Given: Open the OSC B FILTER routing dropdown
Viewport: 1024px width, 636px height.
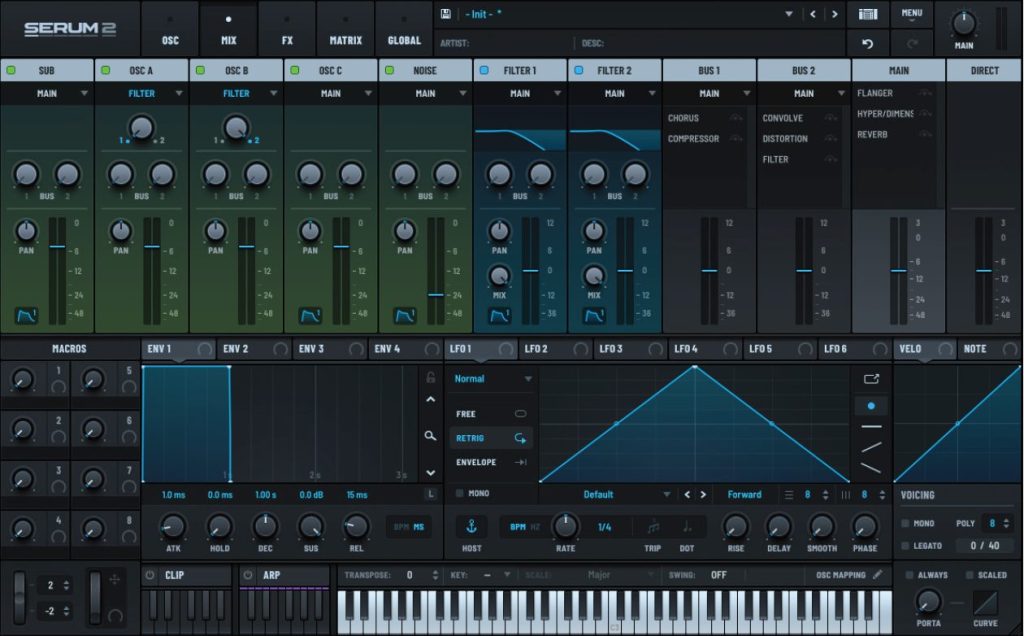Looking at the screenshot, I should coord(236,93).
